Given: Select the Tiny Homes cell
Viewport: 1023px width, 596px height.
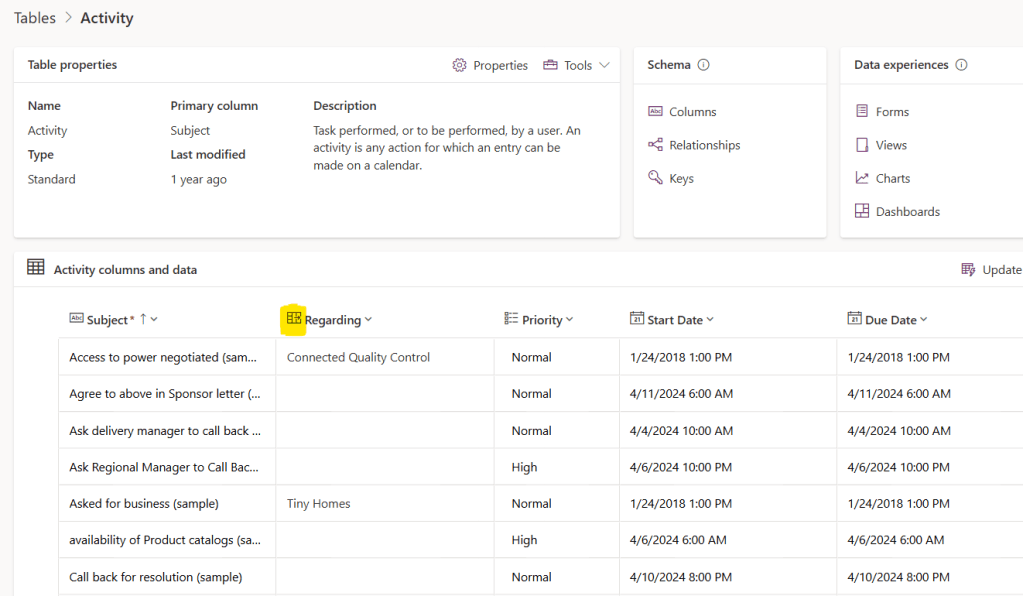Looking at the screenshot, I should pos(318,503).
